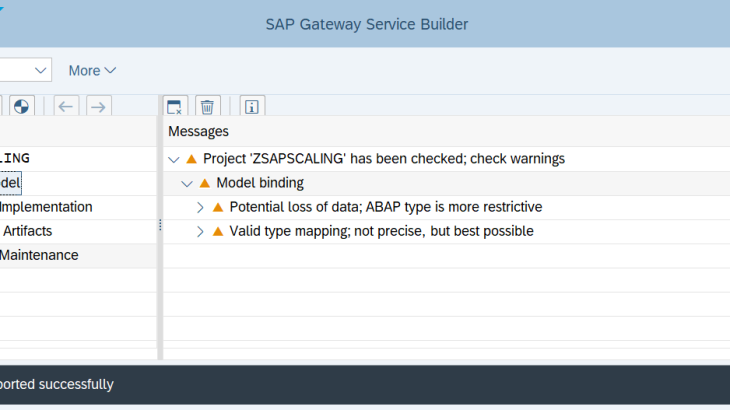Image resolution: width=730 pixels, height=410 pixels.
Task: Open the Implementation tree node
Action: click(46, 207)
